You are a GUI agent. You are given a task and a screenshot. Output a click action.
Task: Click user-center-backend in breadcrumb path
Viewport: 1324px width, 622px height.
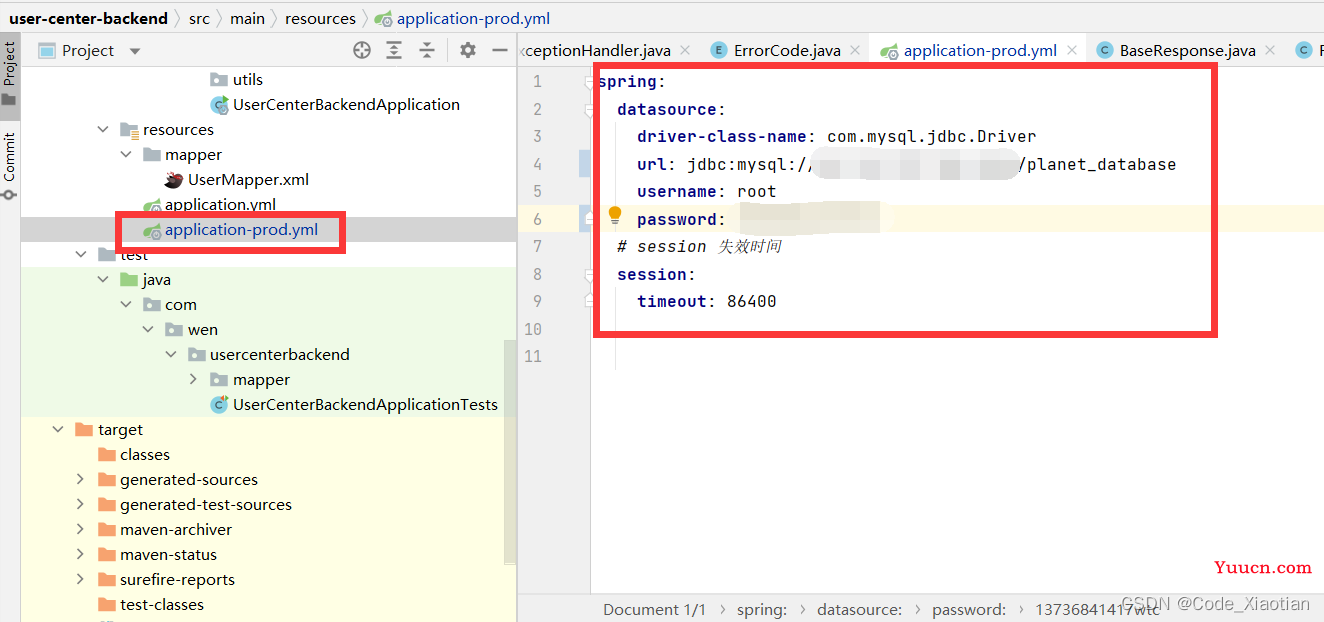88,18
